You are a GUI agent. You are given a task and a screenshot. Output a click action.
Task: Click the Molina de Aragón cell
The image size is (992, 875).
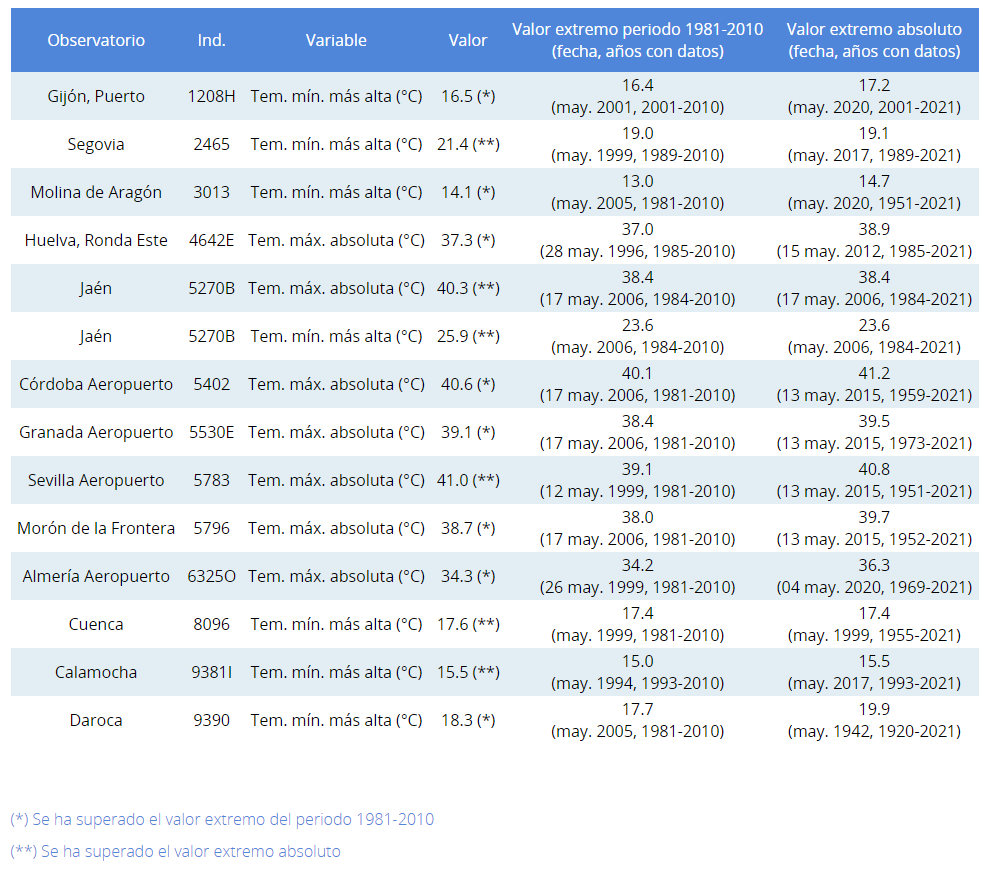coord(96,192)
